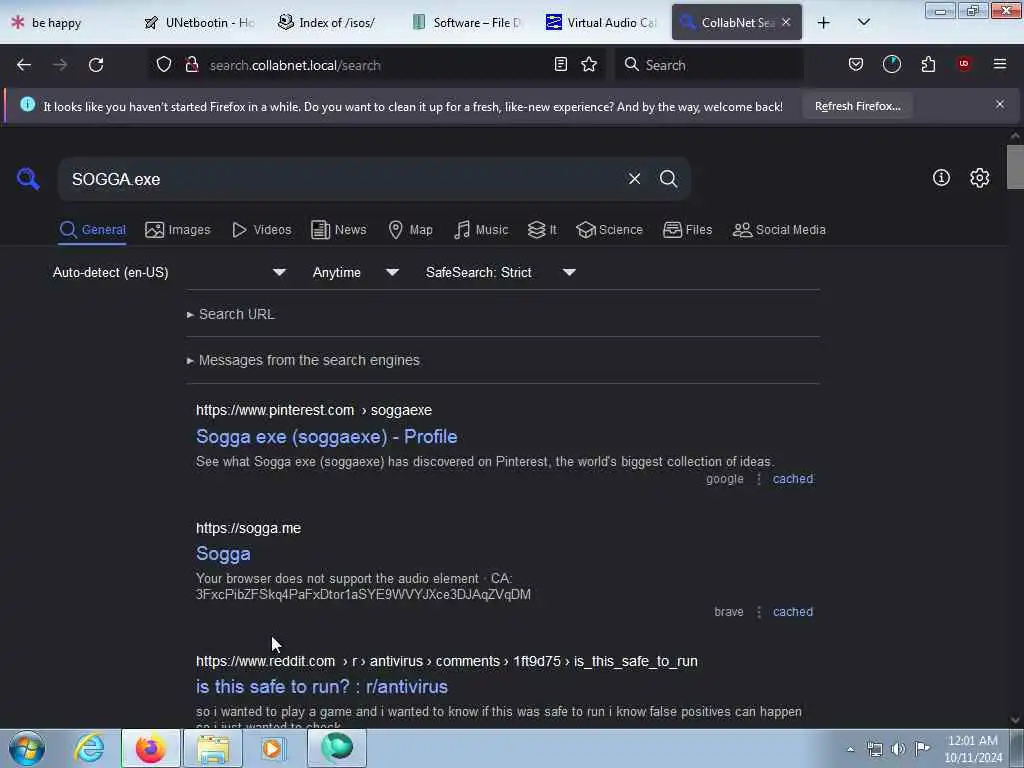Image resolution: width=1024 pixels, height=768 pixels.
Task: Open search preferences gear icon
Action: pyautogui.click(x=979, y=178)
